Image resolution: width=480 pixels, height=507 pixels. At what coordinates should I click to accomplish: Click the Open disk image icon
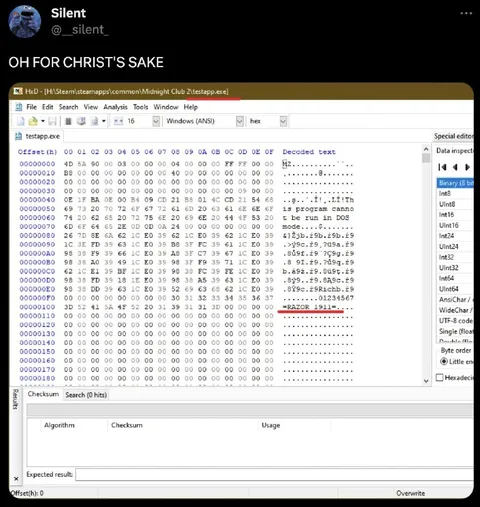(x=94, y=121)
